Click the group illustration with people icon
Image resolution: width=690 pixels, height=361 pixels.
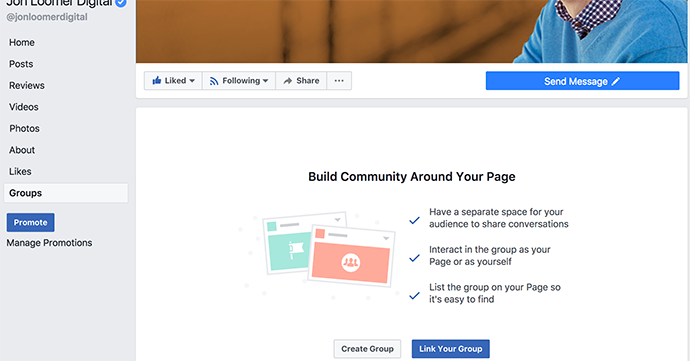351,257
